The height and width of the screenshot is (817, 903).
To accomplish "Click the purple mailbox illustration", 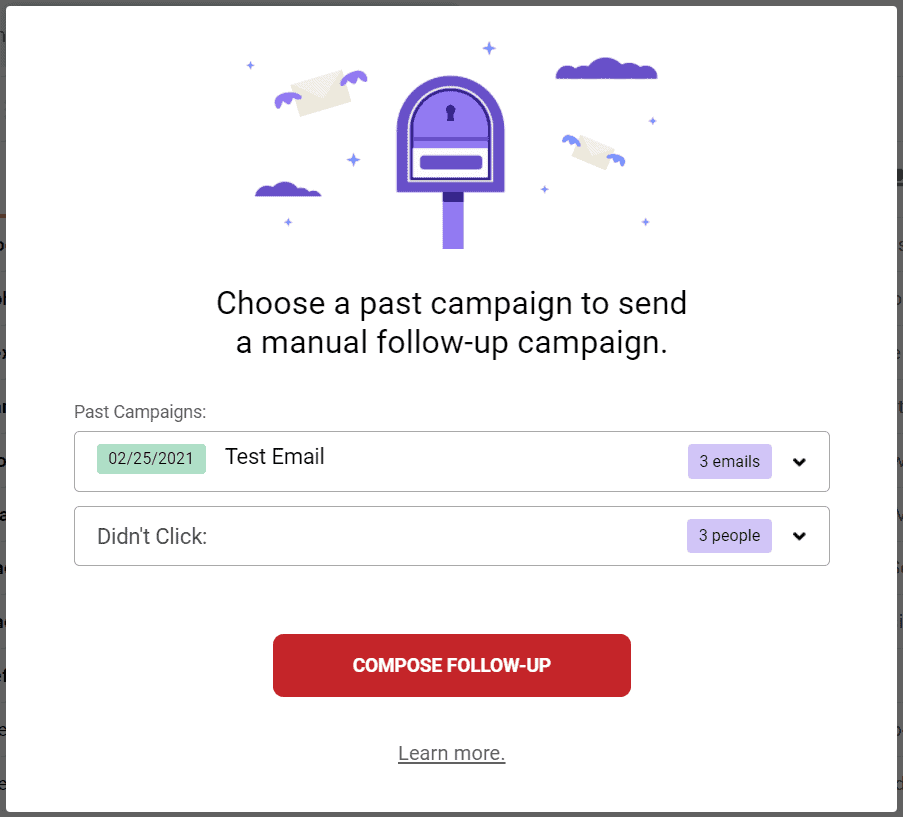I will tap(451, 161).
